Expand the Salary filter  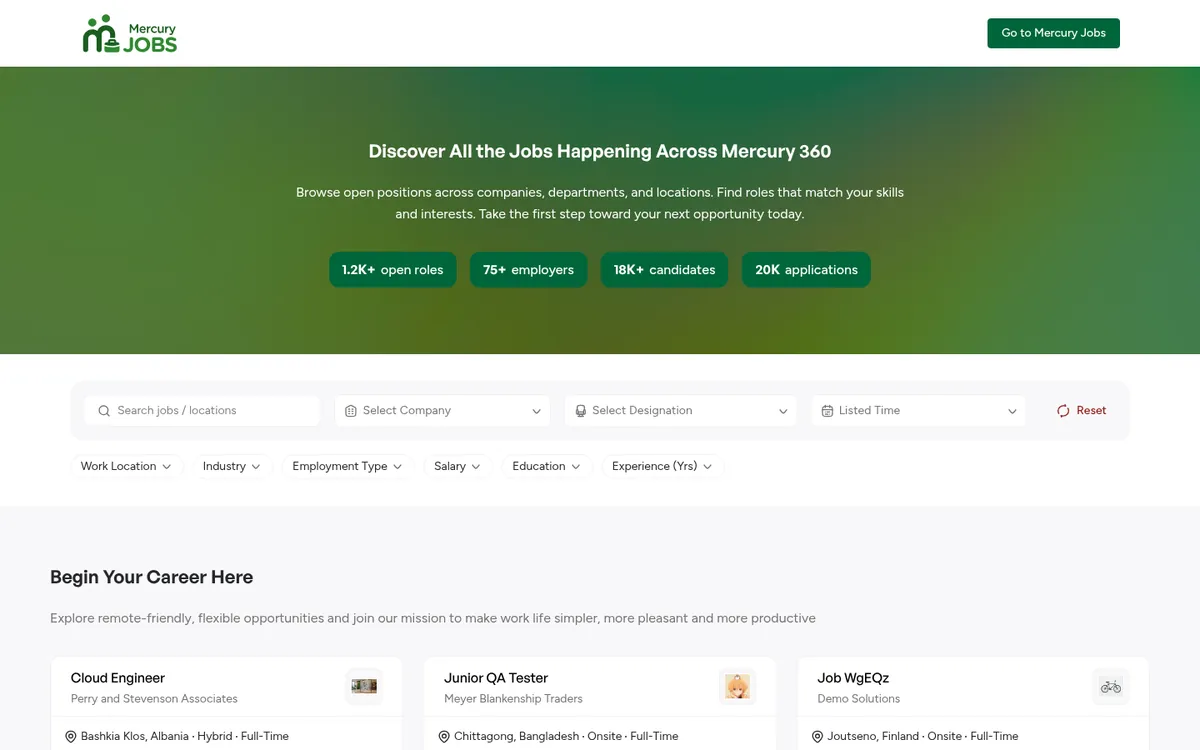[457, 466]
